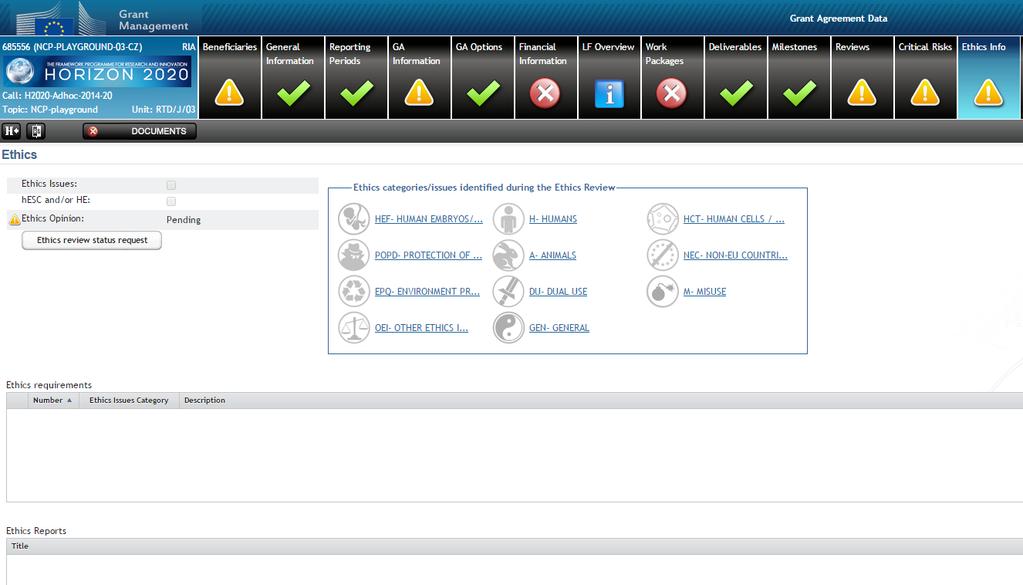The height and width of the screenshot is (585, 1023).
Task: Open EPQ- ENVIRONMENT PR link
Action: 427,292
